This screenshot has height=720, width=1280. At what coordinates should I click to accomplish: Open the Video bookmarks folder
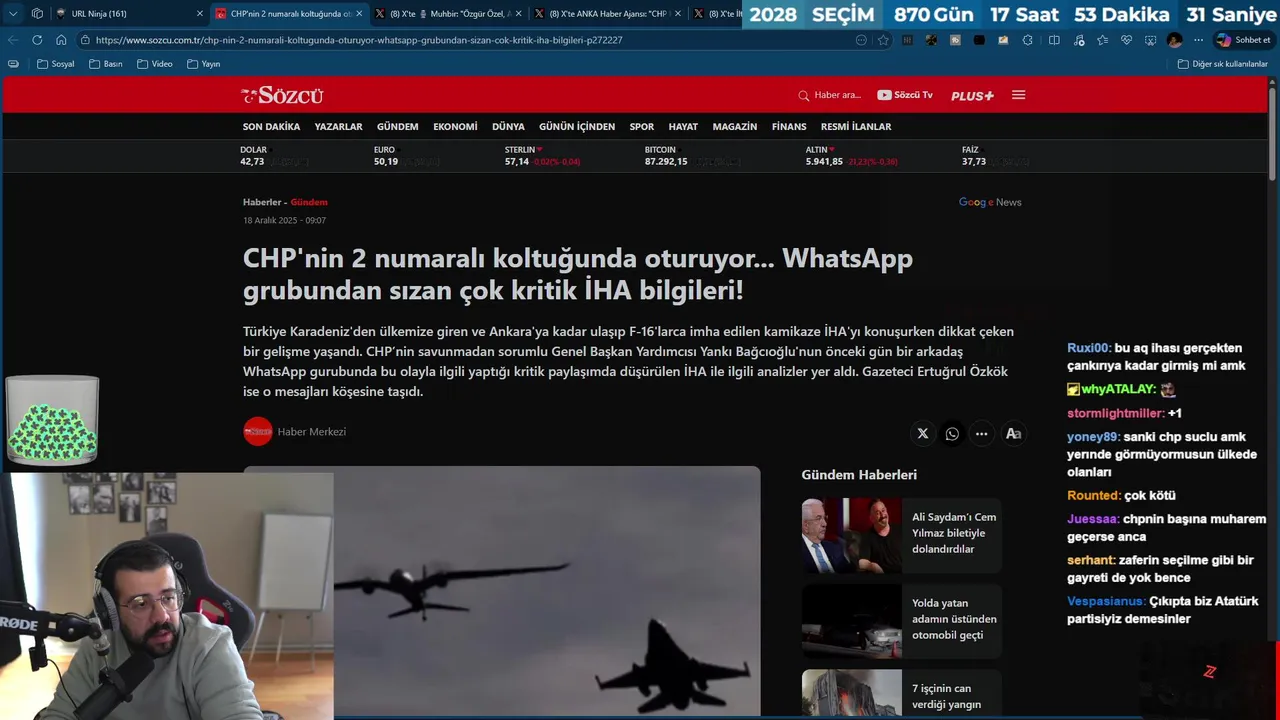pyautogui.click(x=155, y=64)
